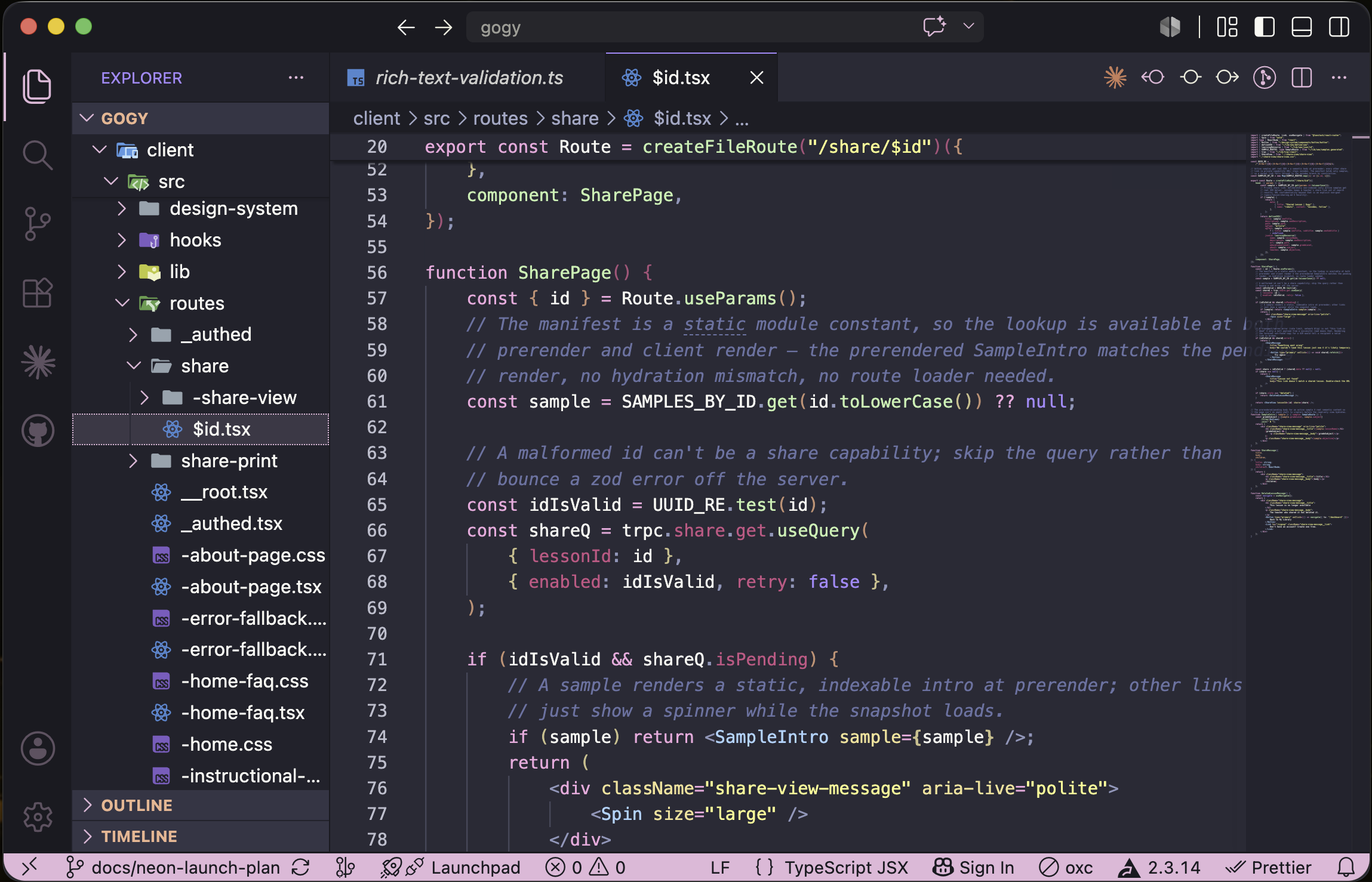Split the editor to the right
The height and width of the screenshot is (882, 1372).
[1302, 78]
